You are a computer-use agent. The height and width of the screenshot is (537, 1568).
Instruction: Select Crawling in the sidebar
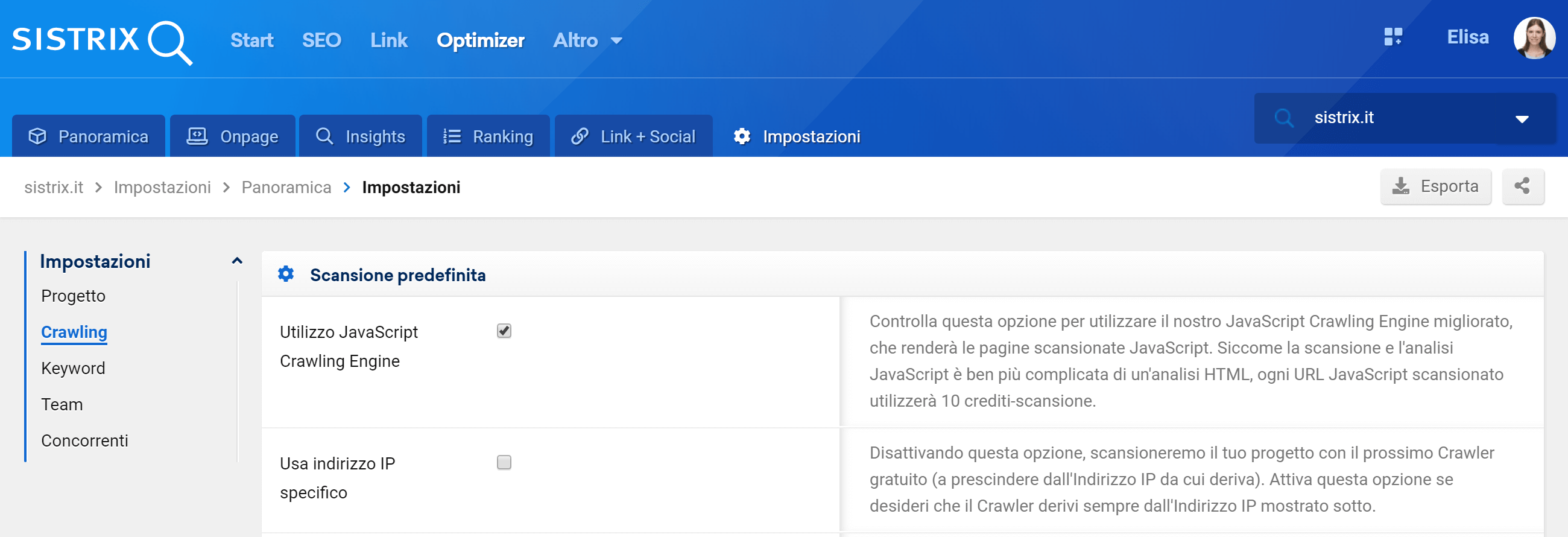[74, 332]
